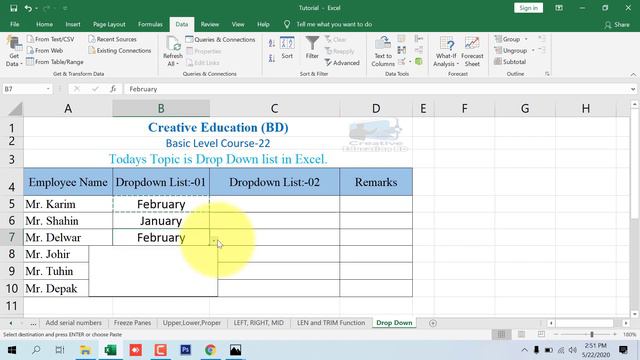Select Normal view in status bar
Viewport: 640px width, 360px height.
click(501, 334)
